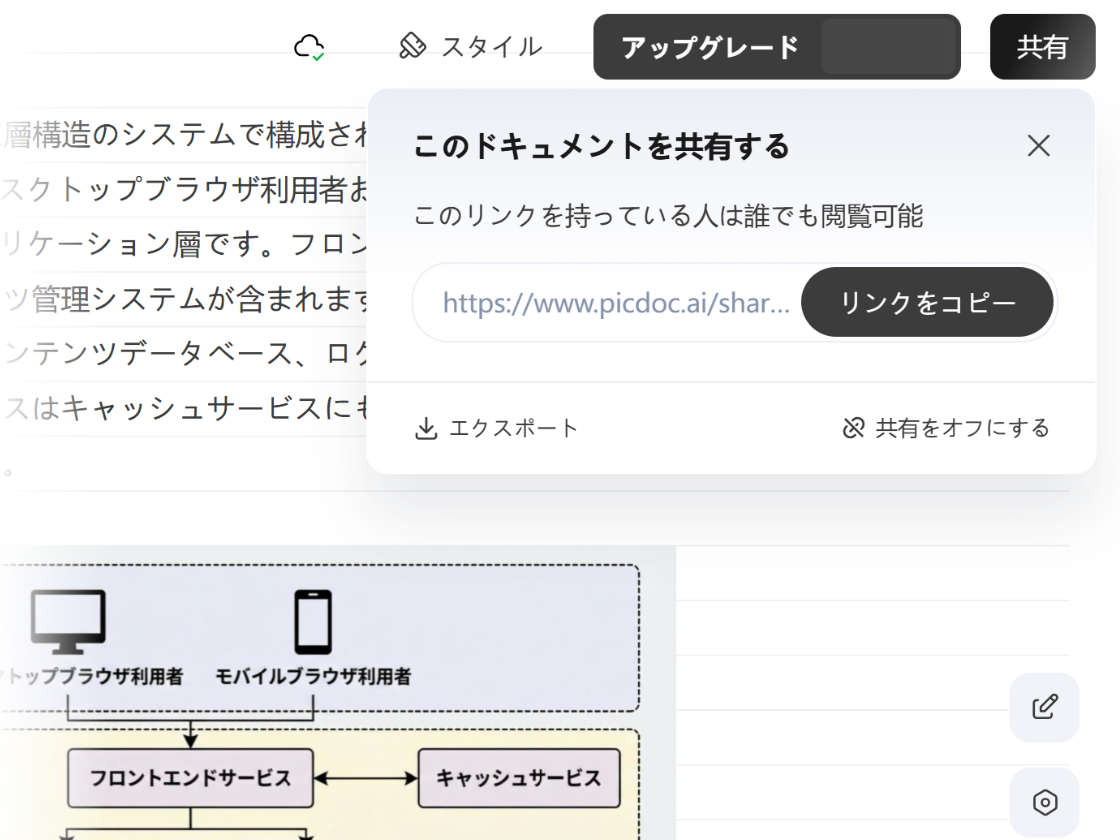Click the エクスポート download icon
The width and height of the screenshot is (1120, 840).
point(426,427)
